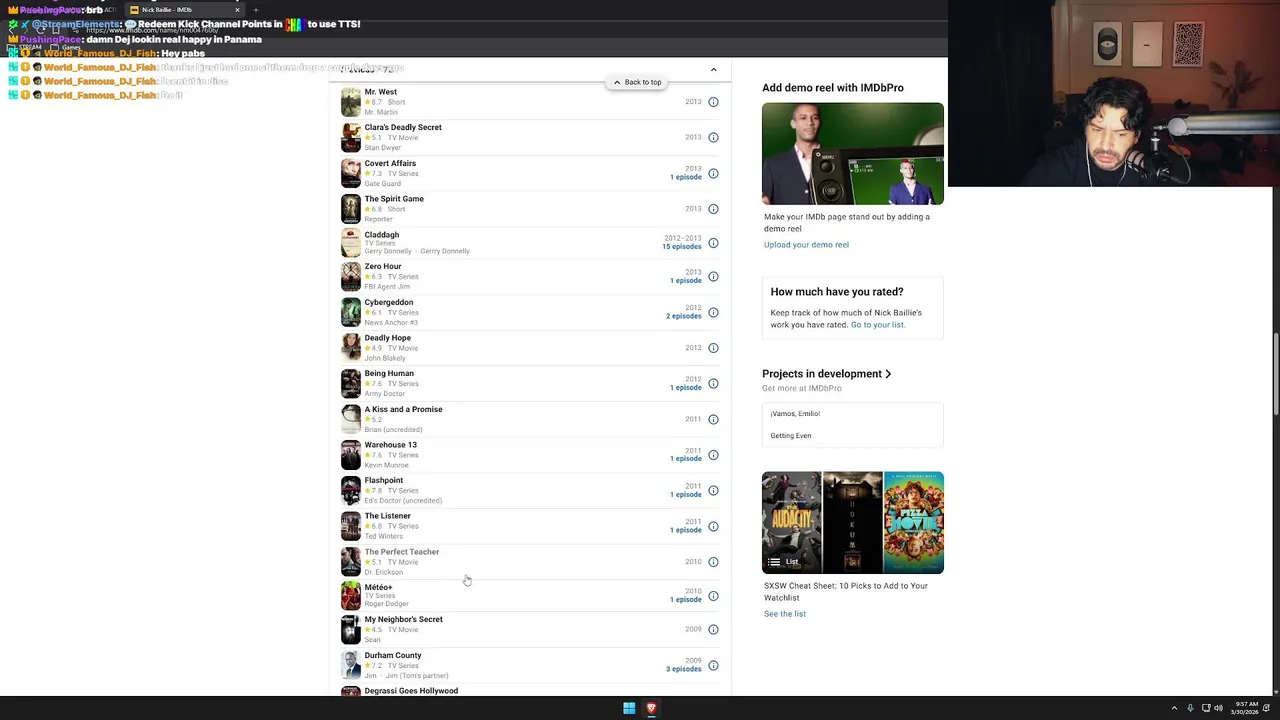Image resolution: width=1280 pixels, height=720 pixels.
Task: Show info for Covert Affairs row
Action: pyautogui.click(x=713, y=174)
